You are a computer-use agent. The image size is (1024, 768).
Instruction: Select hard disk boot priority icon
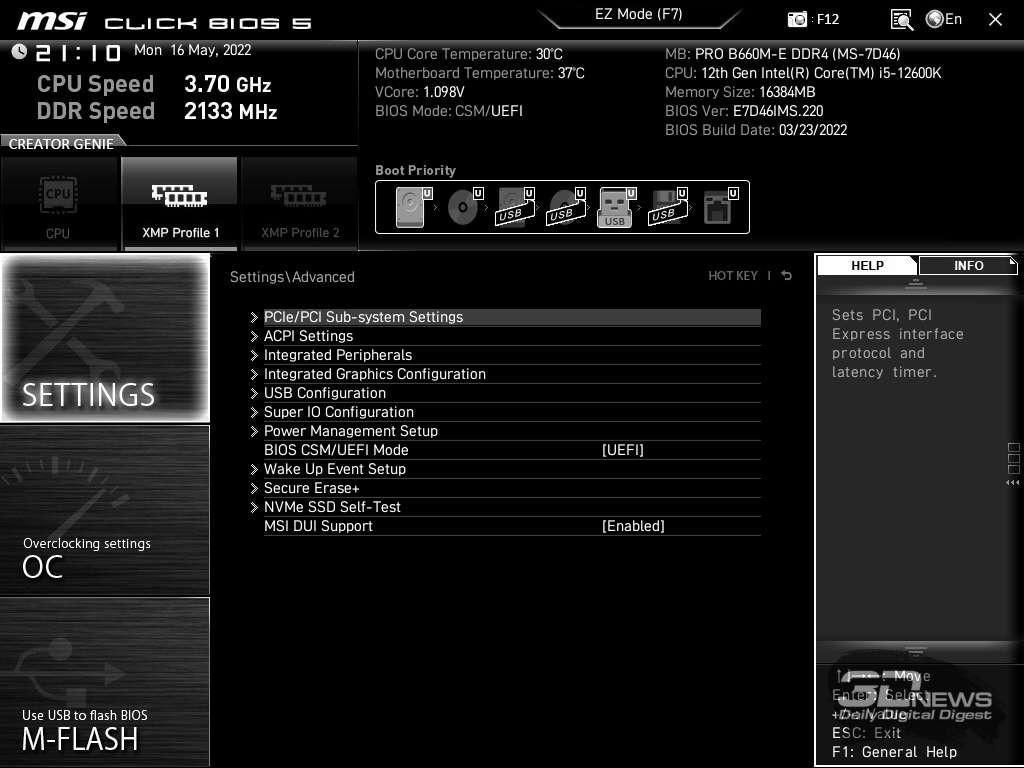click(414, 206)
